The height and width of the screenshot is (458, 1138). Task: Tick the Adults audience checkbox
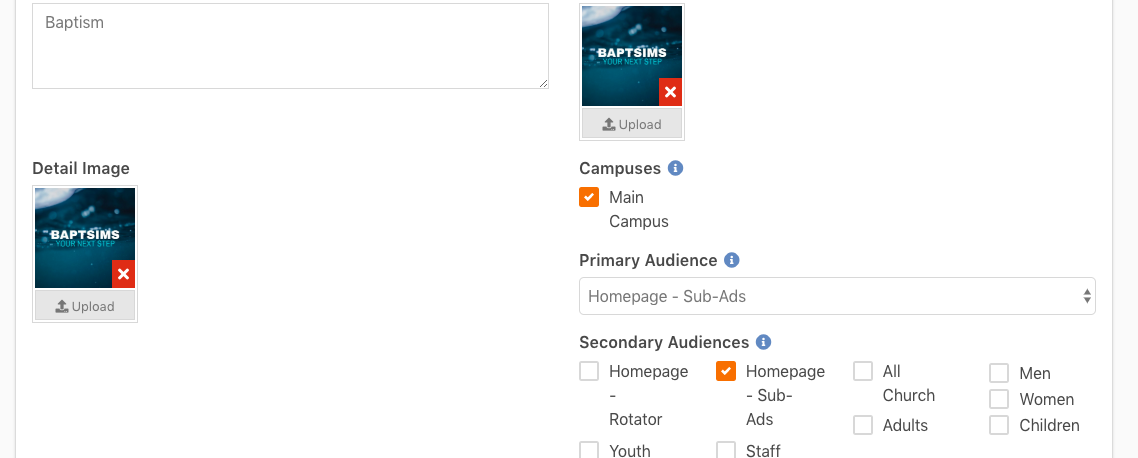point(863,425)
